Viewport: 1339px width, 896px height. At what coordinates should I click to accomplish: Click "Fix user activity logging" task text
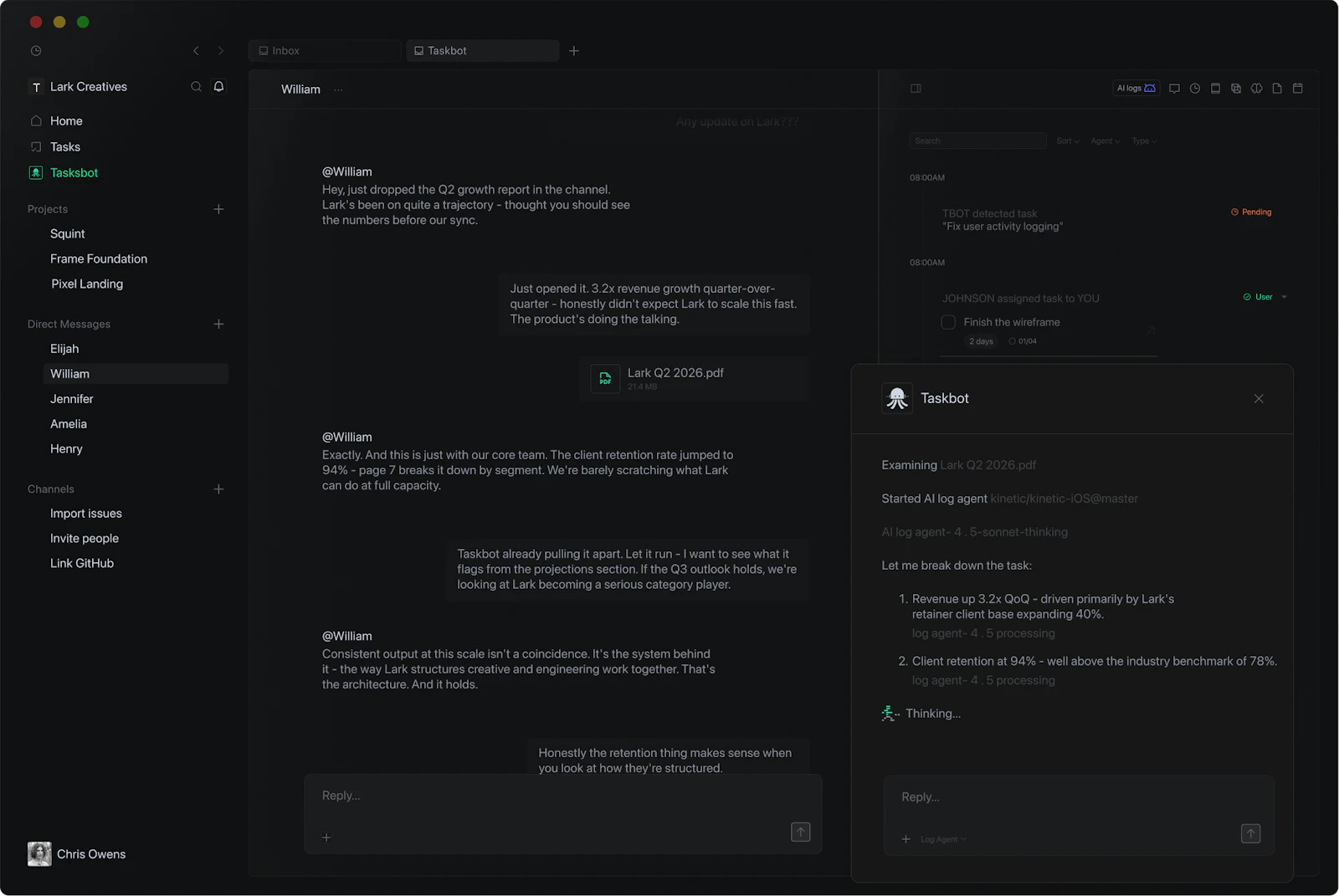click(1003, 227)
